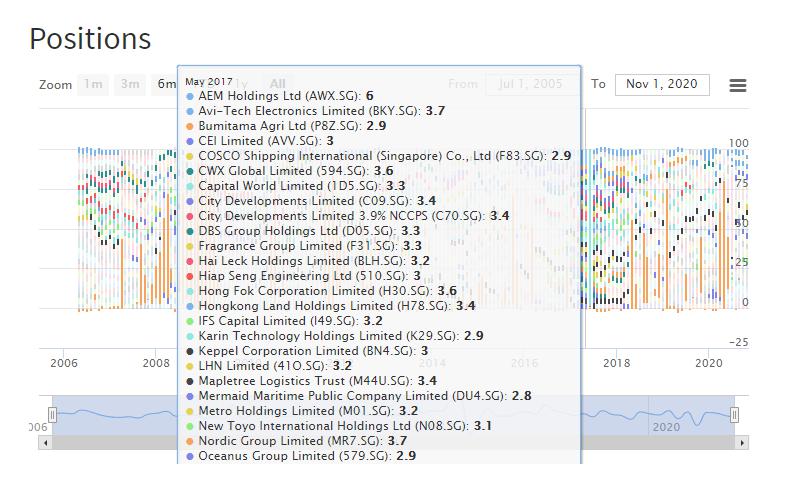Image resolution: width=790 pixels, height=481 pixels.
Task: Click the To date field
Action: pyautogui.click(x=661, y=85)
